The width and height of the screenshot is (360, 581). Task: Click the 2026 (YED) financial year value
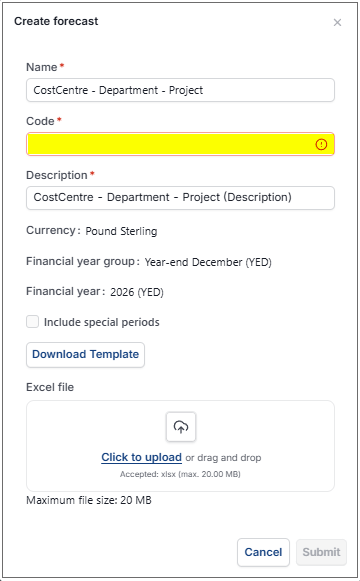(x=137, y=292)
